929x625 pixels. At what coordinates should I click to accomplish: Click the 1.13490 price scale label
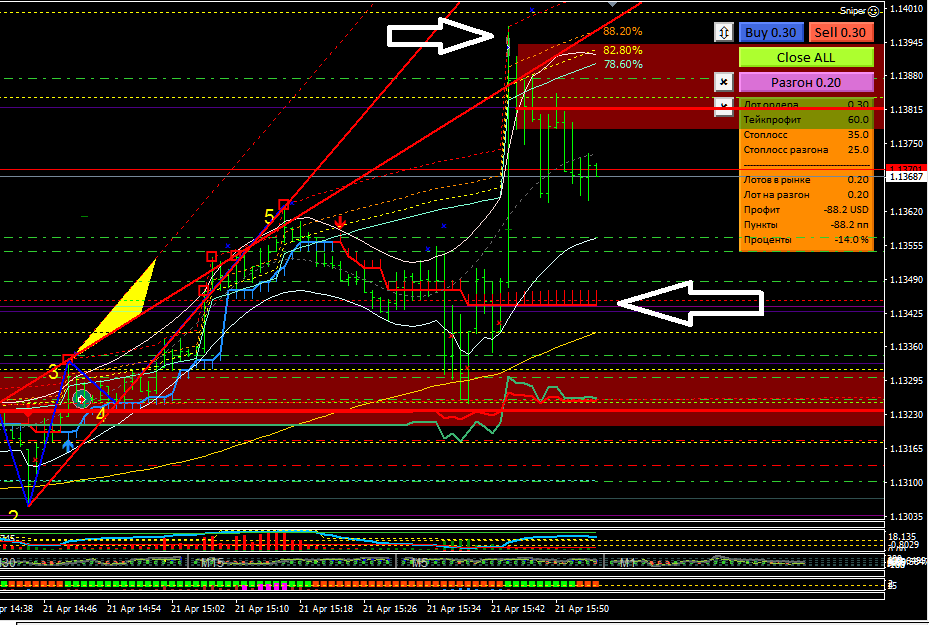click(906, 279)
